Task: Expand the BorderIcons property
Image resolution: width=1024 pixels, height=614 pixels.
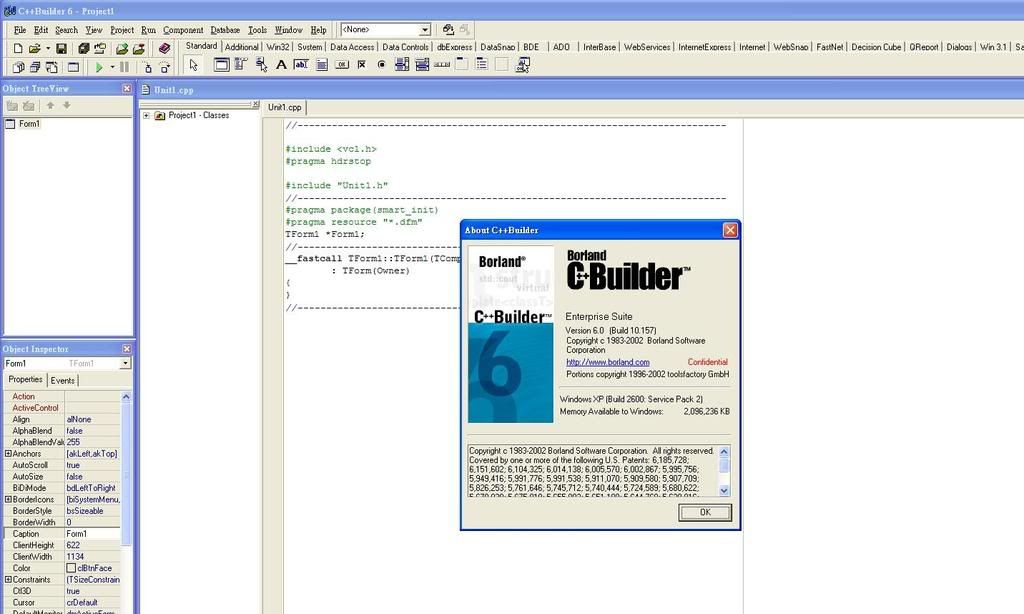Action: coord(8,499)
